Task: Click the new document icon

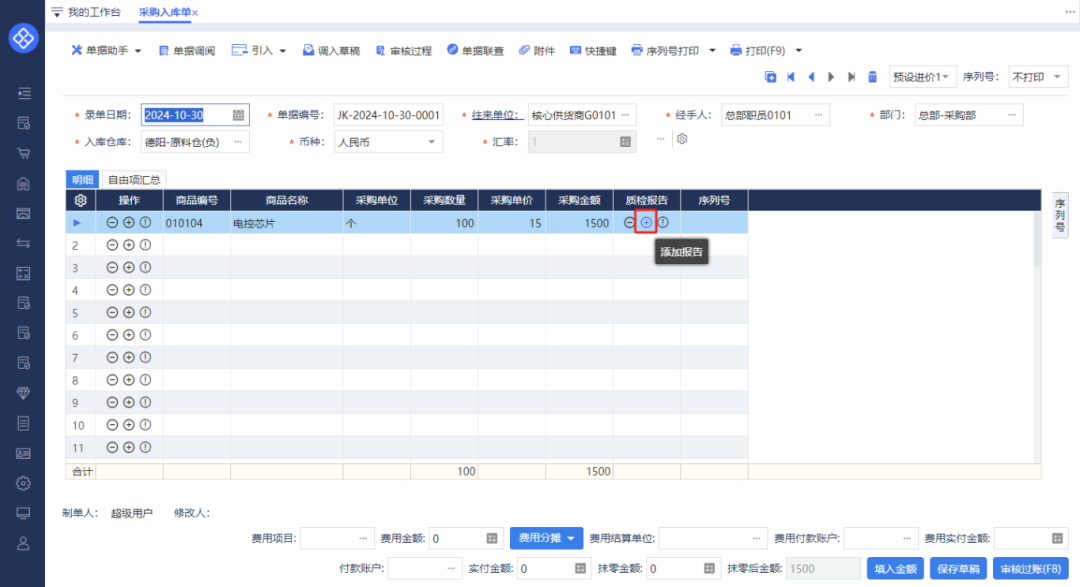Action: coord(771,76)
